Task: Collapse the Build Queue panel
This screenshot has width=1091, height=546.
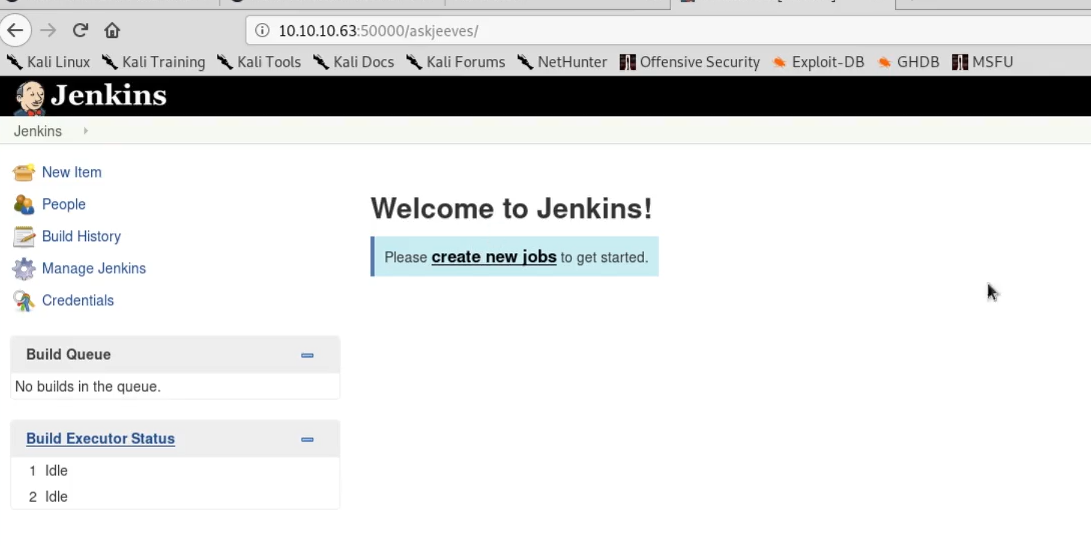Action: tap(307, 355)
